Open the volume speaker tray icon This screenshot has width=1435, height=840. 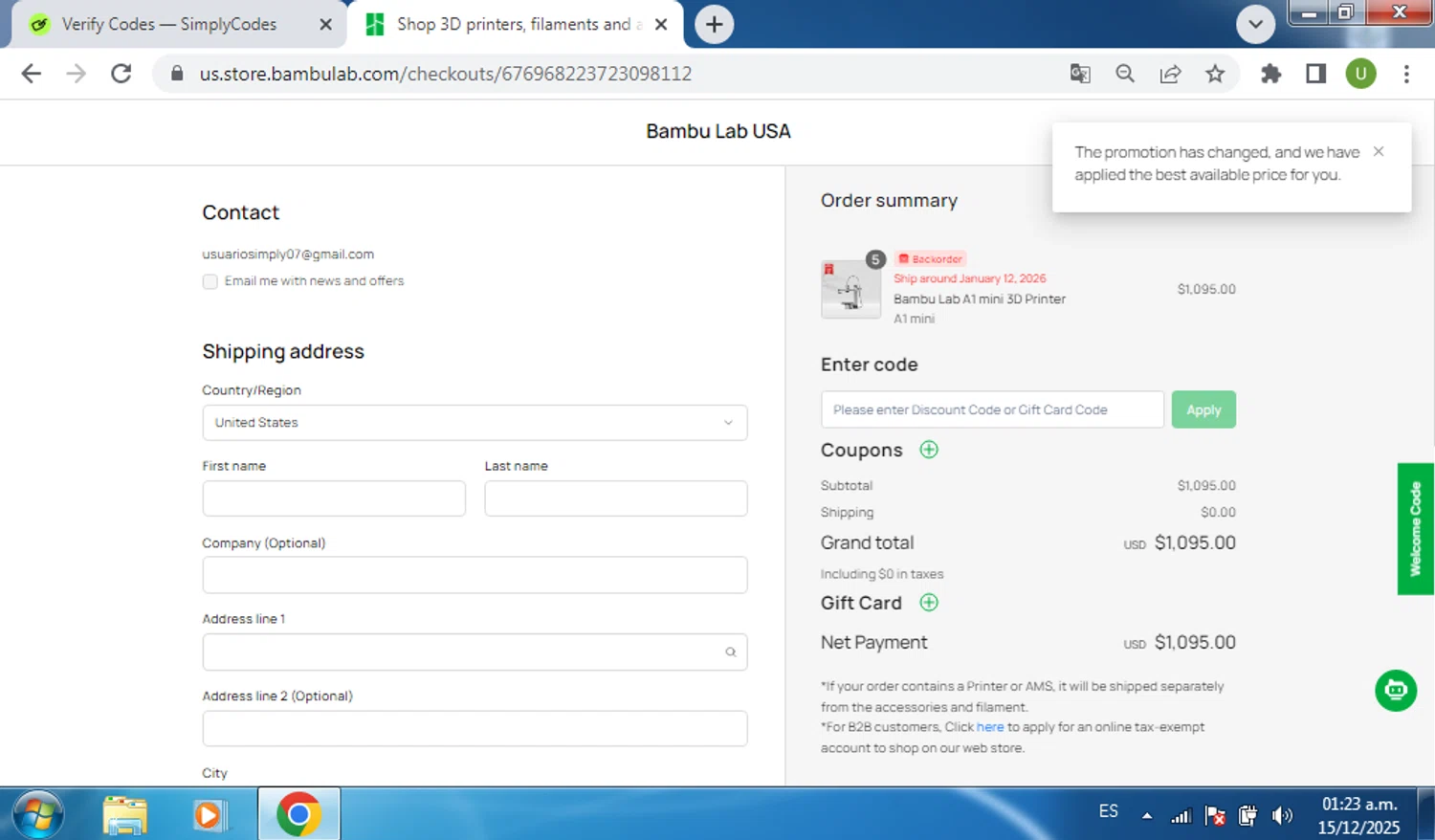pos(1282,816)
